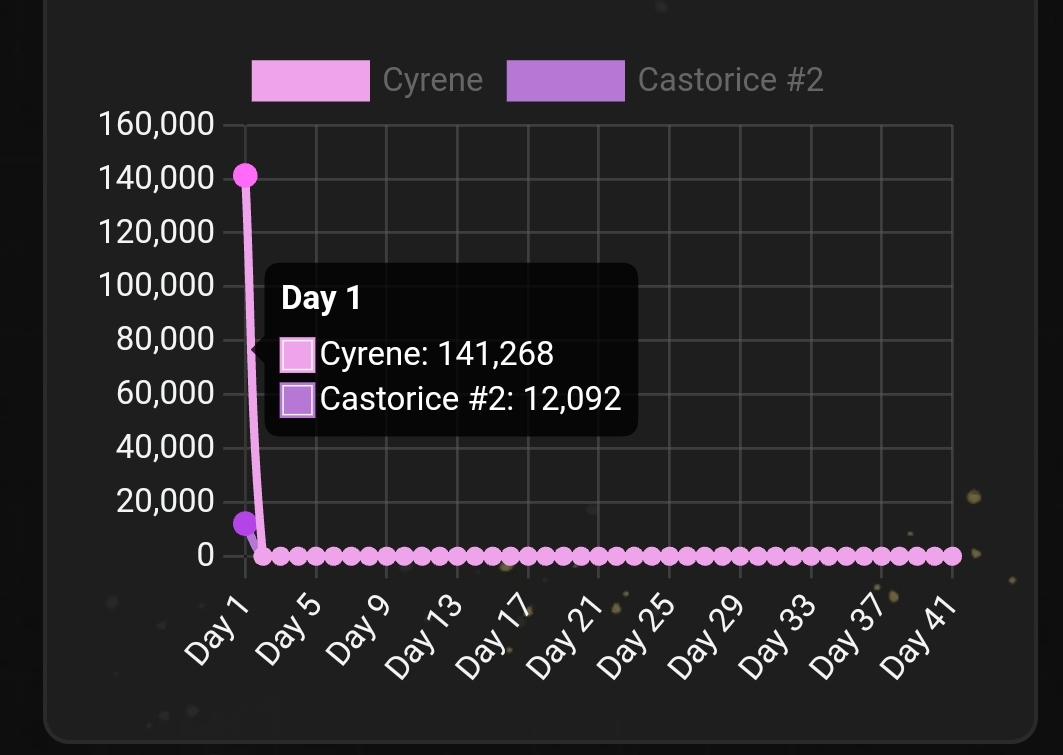Click the Day 17 x-axis label
The height and width of the screenshot is (755, 1063).
[x=494, y=638]
